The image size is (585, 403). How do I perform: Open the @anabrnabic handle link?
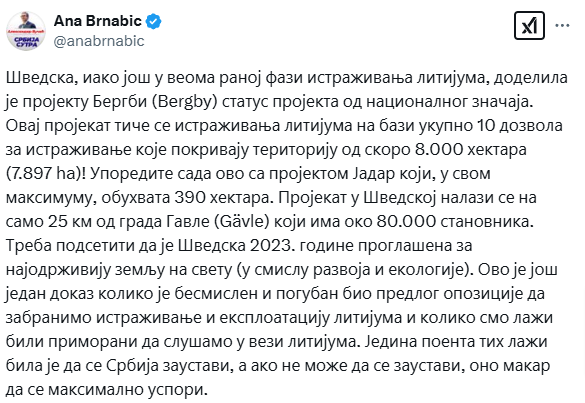point(99,41)
